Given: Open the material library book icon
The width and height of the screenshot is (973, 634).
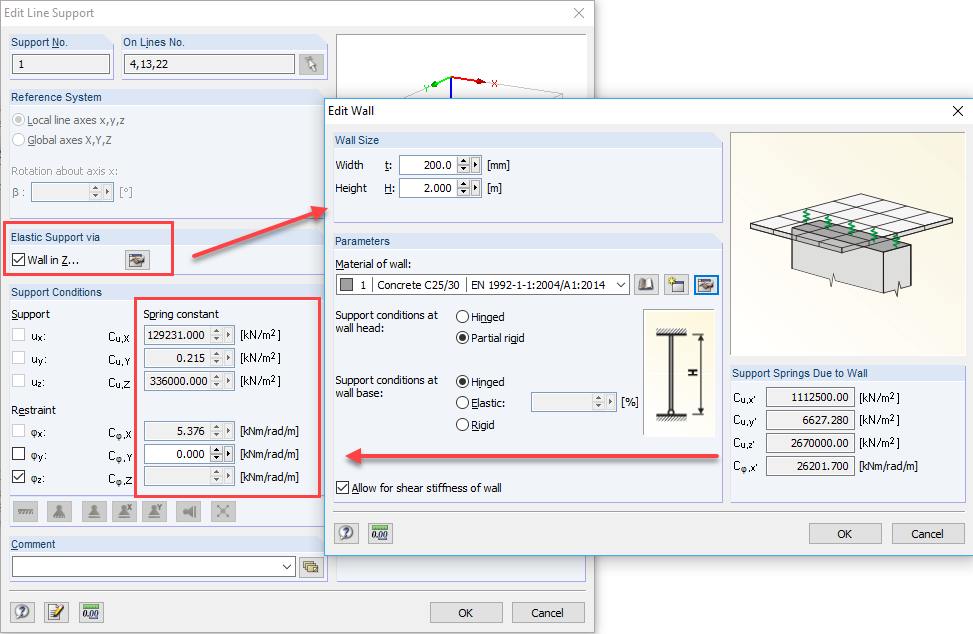Looking at the screenshot, I should pos(646,285).
